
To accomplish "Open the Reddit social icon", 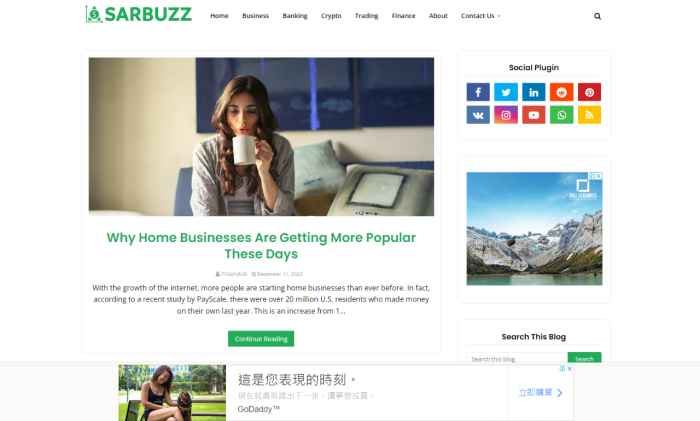I will tap(562, 92).
